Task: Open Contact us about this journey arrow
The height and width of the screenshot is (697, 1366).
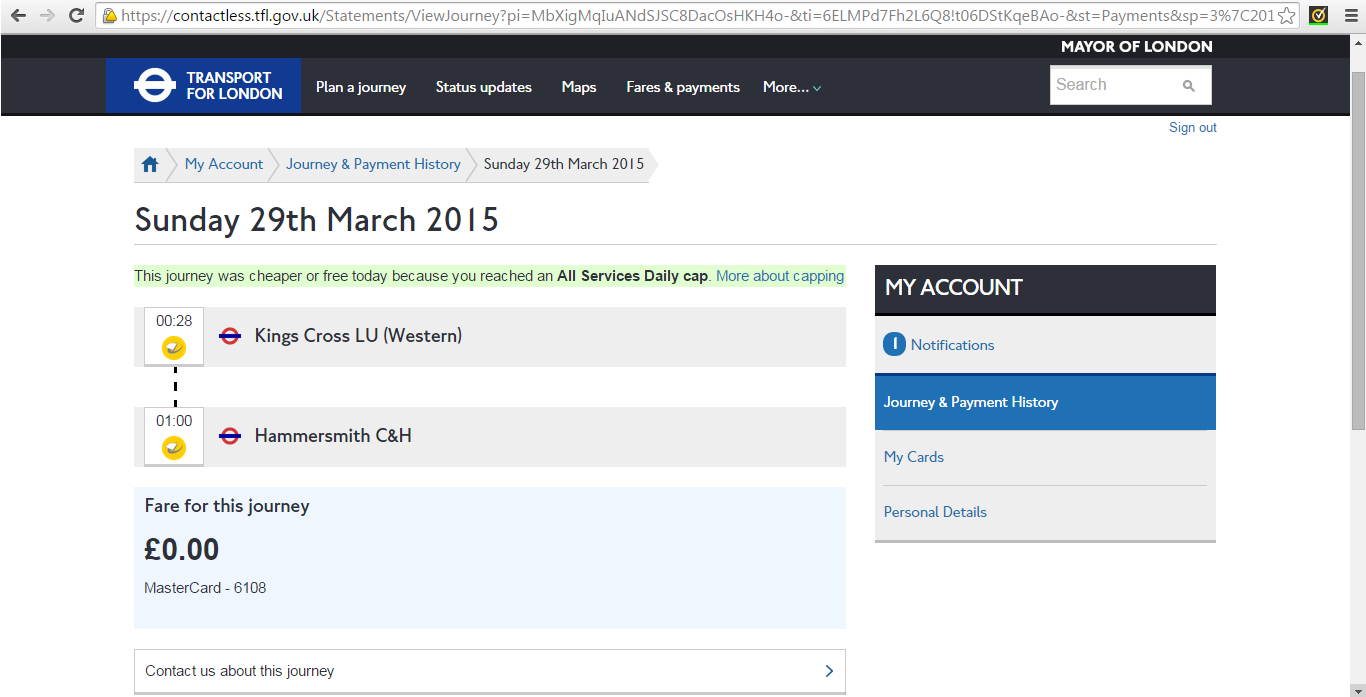Action: [829, 671]
